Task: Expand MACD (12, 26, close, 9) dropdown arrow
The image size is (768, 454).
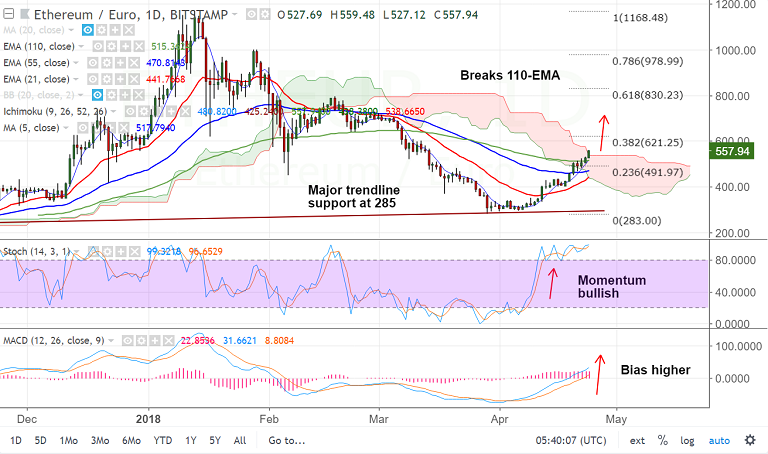Action: [112, 340]
